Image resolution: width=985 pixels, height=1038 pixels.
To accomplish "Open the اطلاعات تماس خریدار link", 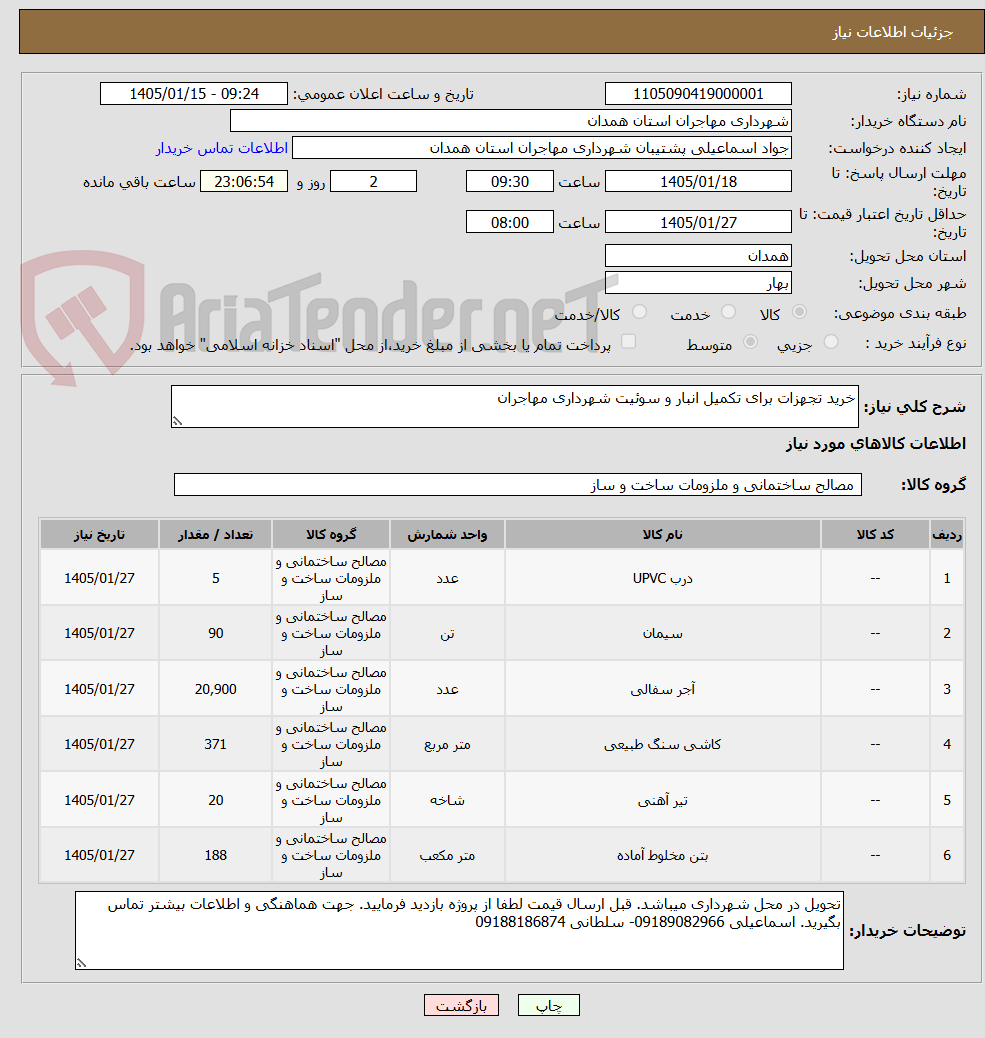I will [x=222, y=148].
